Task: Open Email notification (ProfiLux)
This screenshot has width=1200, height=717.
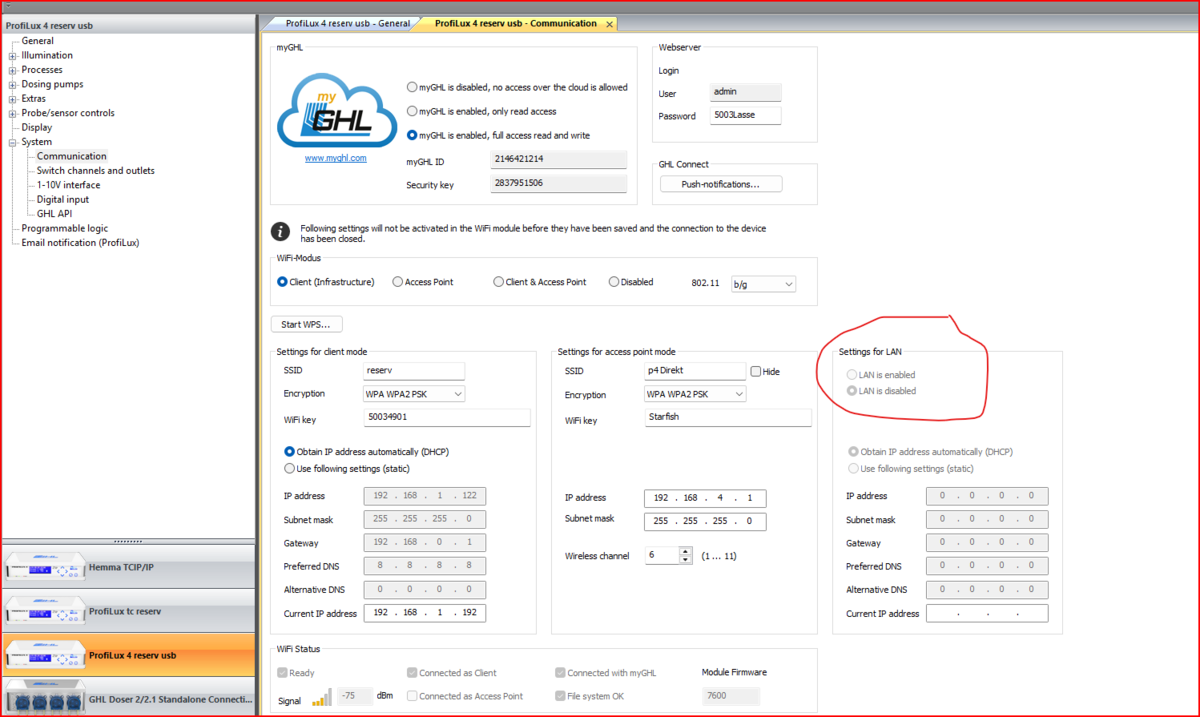Action: click(x=81, y=242)
